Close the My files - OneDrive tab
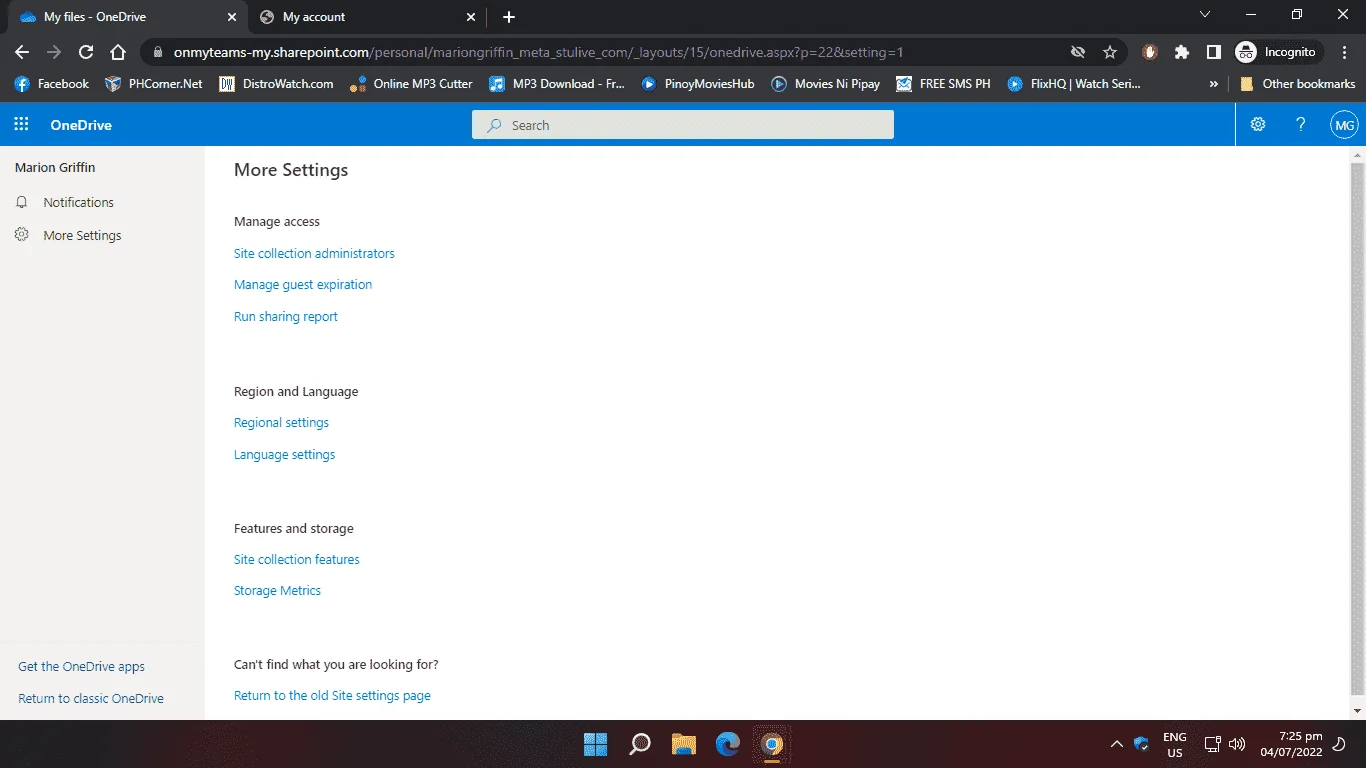 (232, 17)
